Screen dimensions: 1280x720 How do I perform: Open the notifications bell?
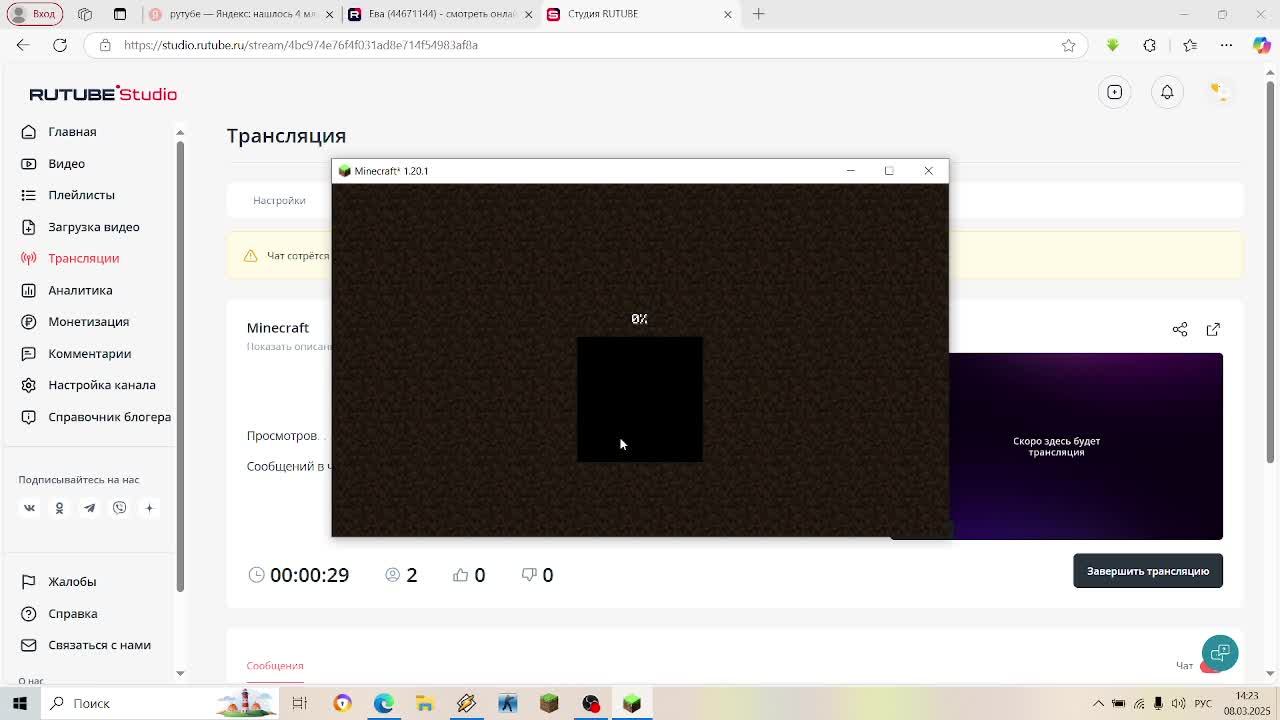click(x=1167, y=92)
